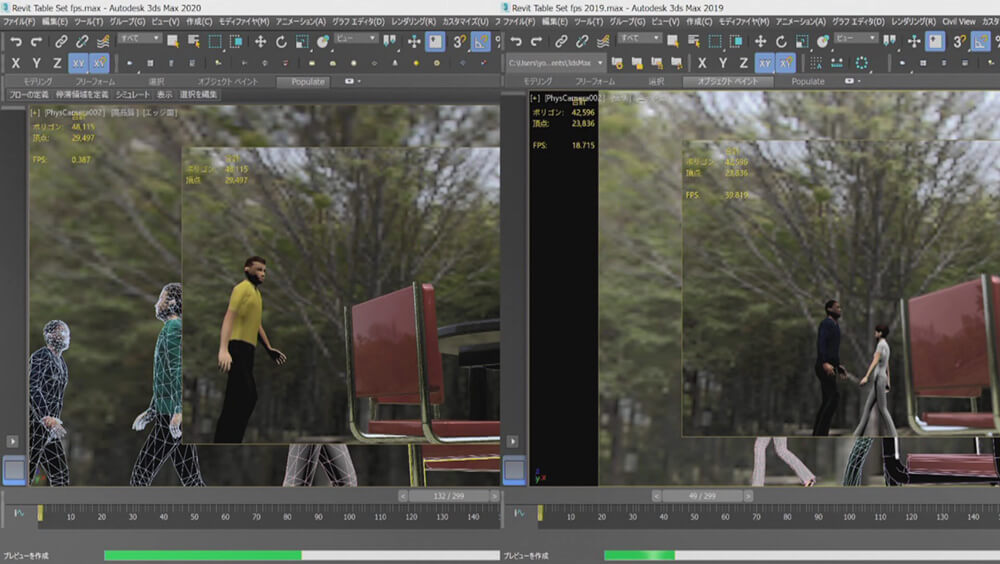Click the 49 / 299 frame field

click(702, 496)
